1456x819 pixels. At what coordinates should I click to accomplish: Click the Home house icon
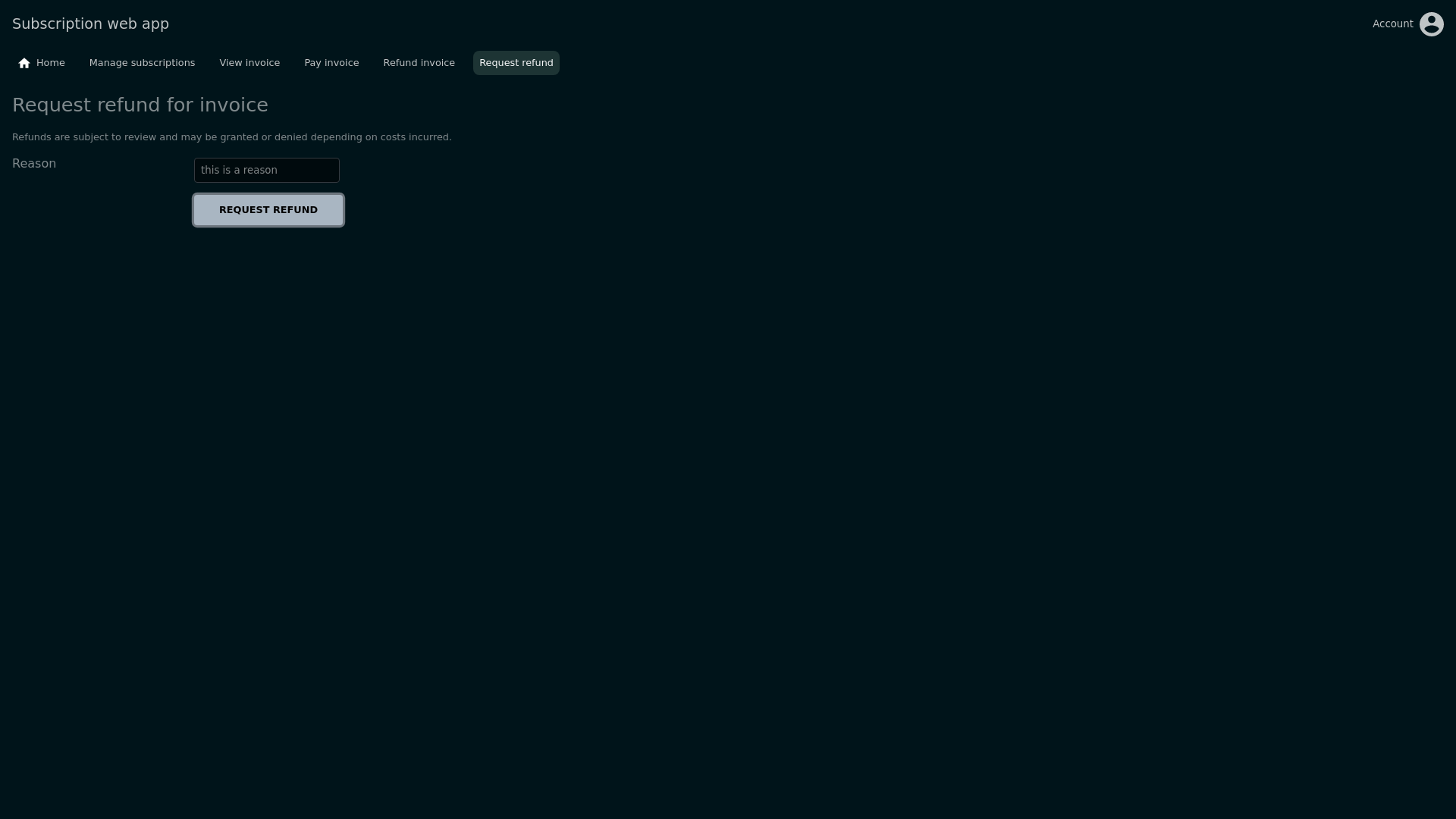(24, 63)
